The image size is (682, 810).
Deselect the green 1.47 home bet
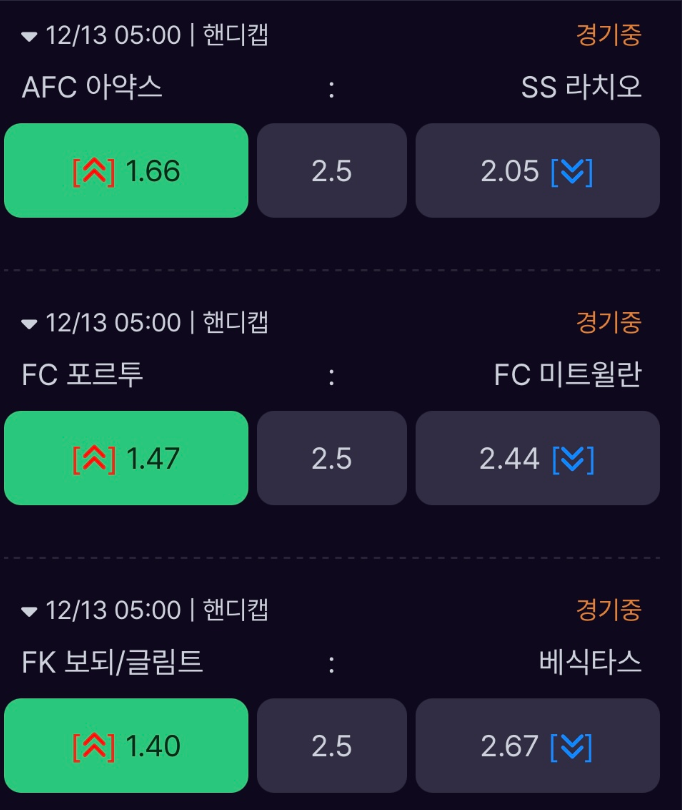click(126, 458)
